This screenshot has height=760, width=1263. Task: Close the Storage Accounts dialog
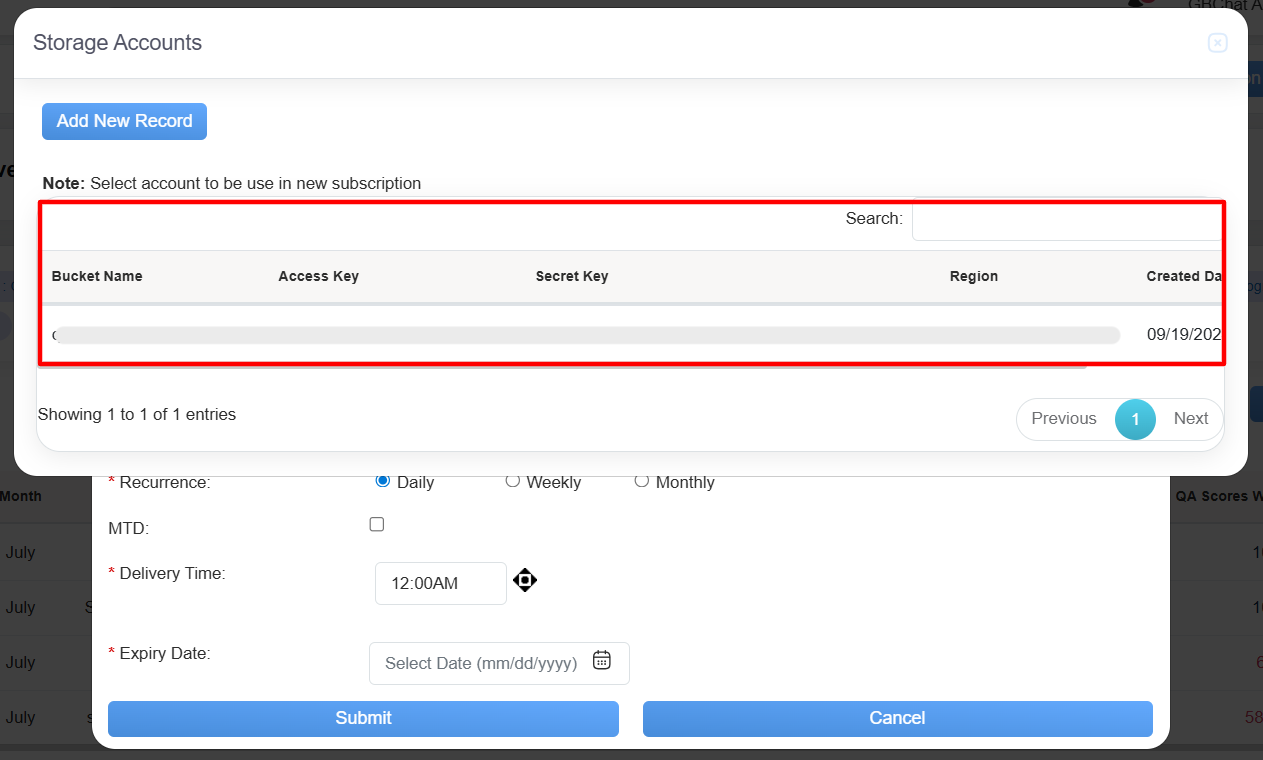coord(1217,43)
